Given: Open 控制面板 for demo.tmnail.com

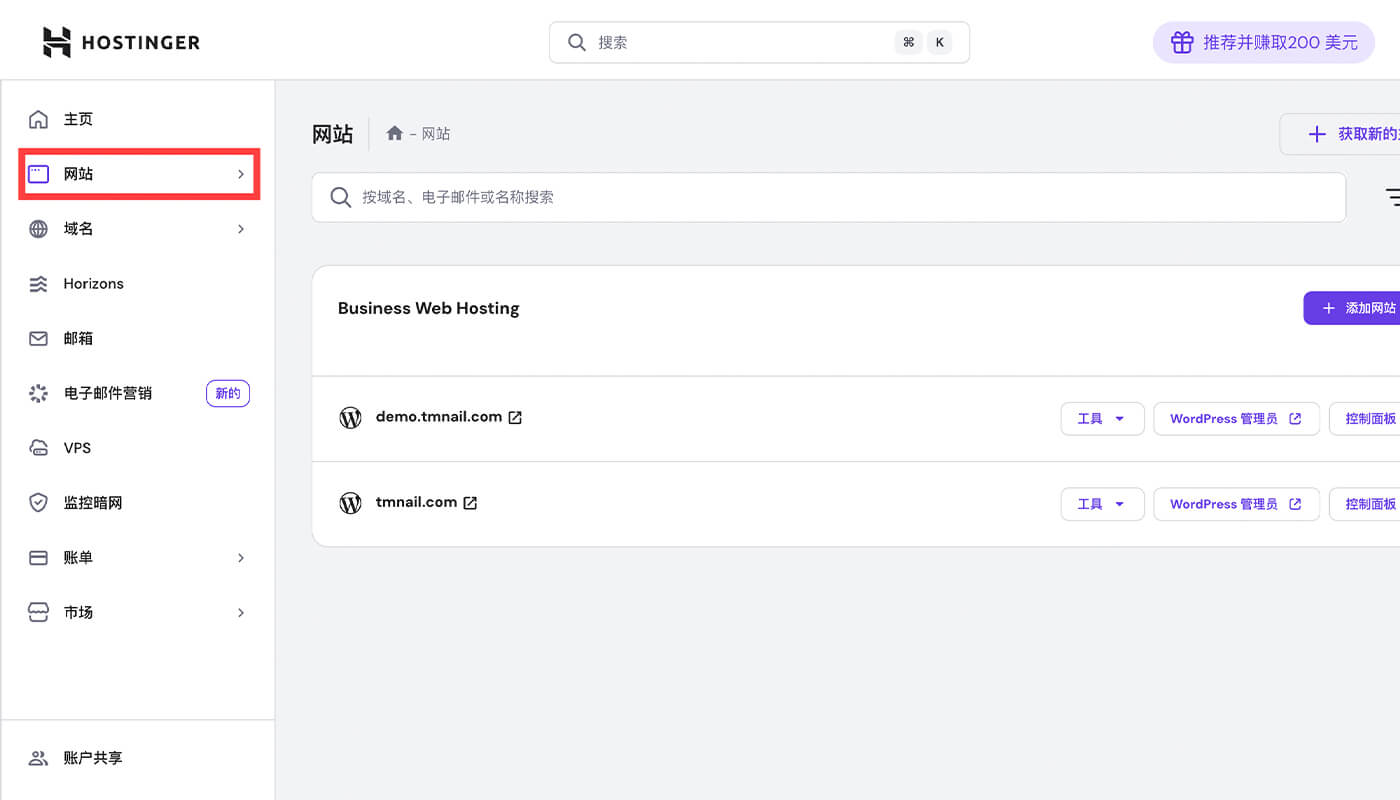Looking at the screenshot, I should pos(1365,419).
